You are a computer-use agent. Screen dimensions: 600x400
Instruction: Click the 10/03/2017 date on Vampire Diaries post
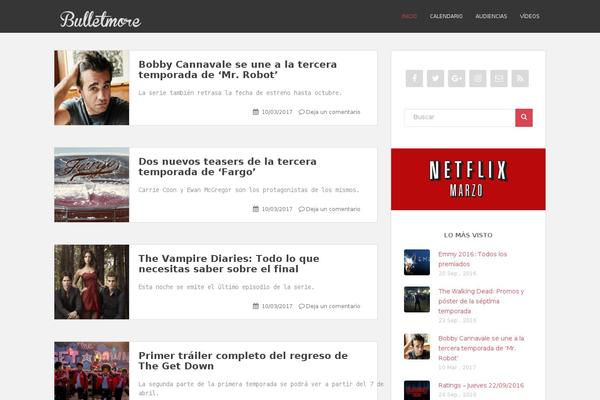tap(277, 306)
